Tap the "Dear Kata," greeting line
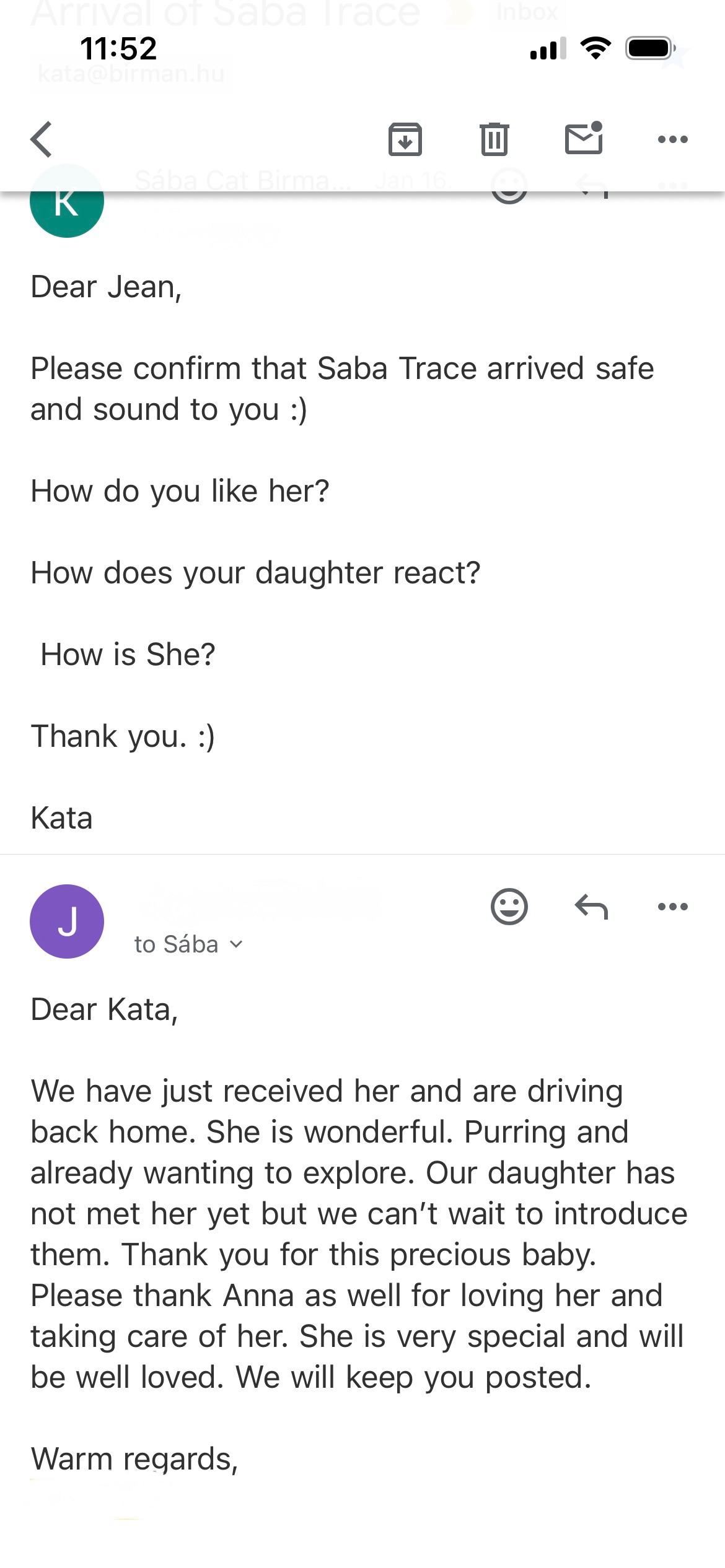Screen dimensions: 725x1568 (104, 1009)
